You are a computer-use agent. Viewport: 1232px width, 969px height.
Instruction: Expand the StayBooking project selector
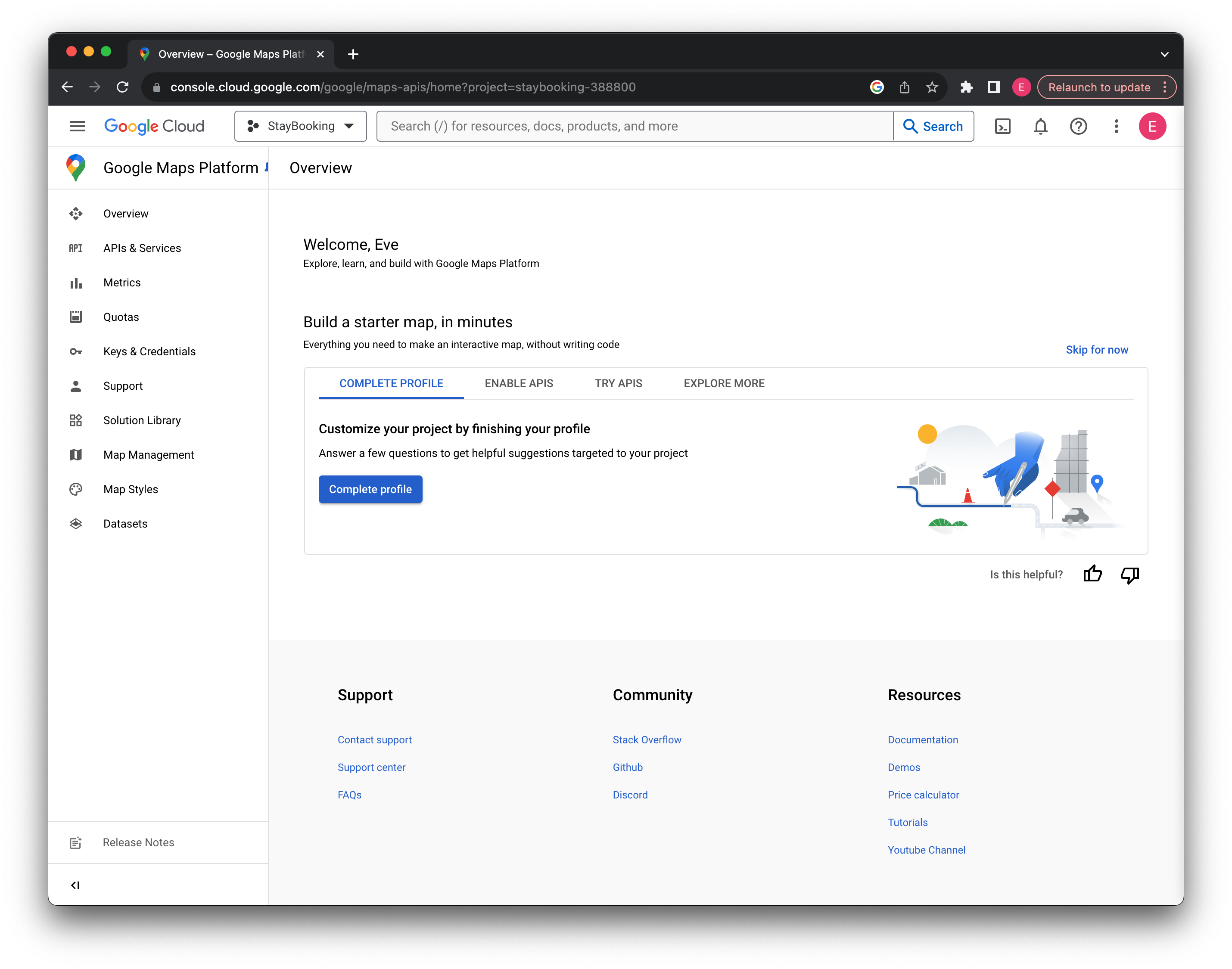pyautogui.click(x=301, y=126)
